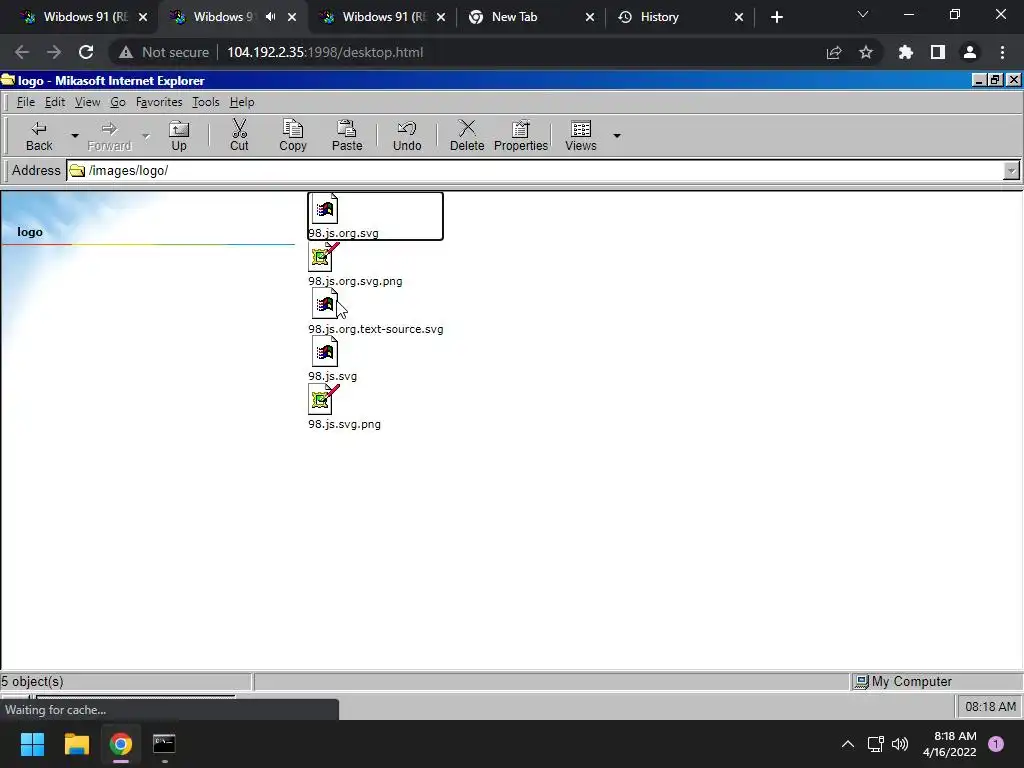The image size is (1024, 768).
Task: Click the 98.js.svg.png file name label
Action: [344, 424]
